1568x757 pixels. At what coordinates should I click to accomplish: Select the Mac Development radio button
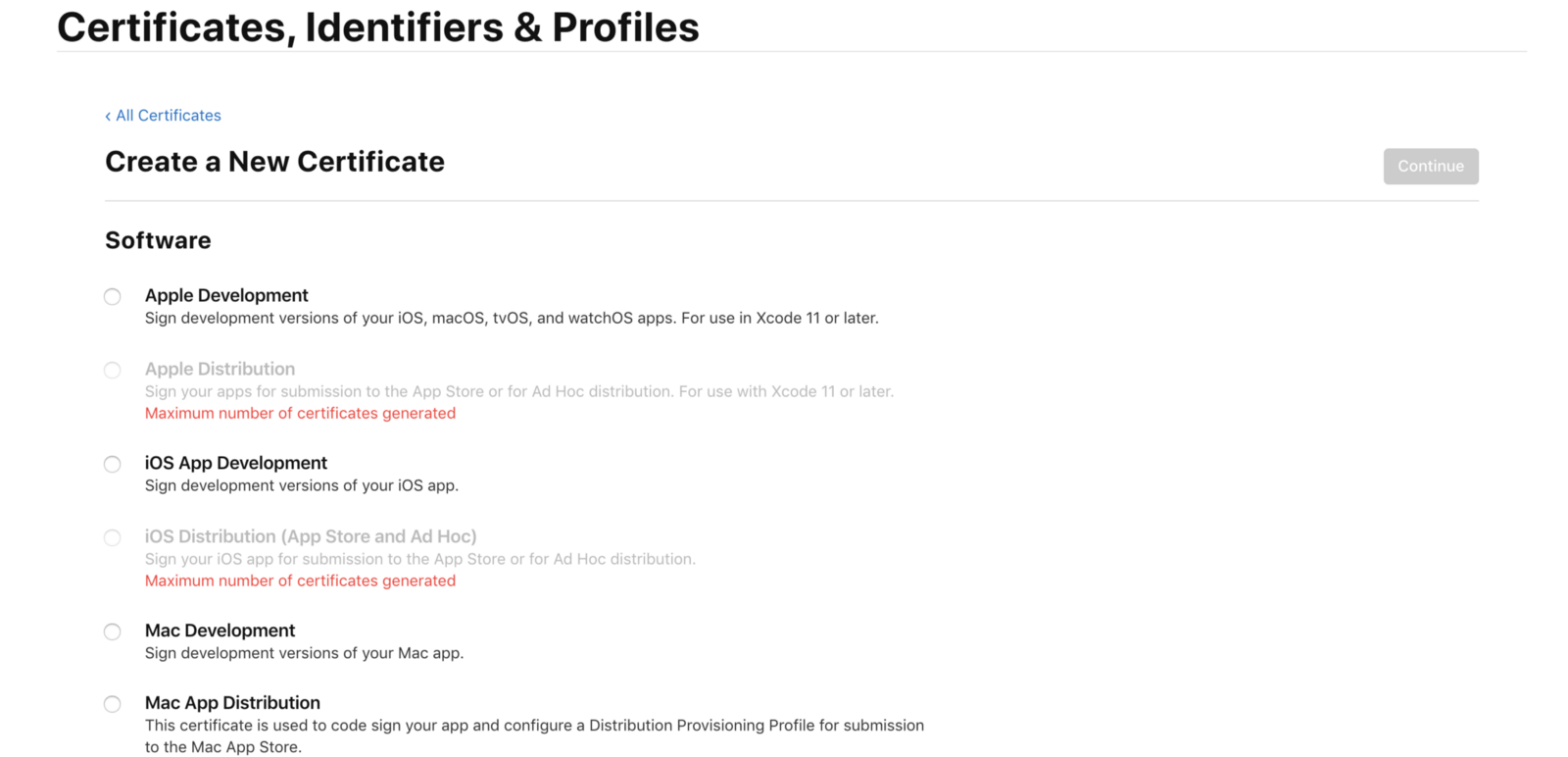tap(113, 631)
